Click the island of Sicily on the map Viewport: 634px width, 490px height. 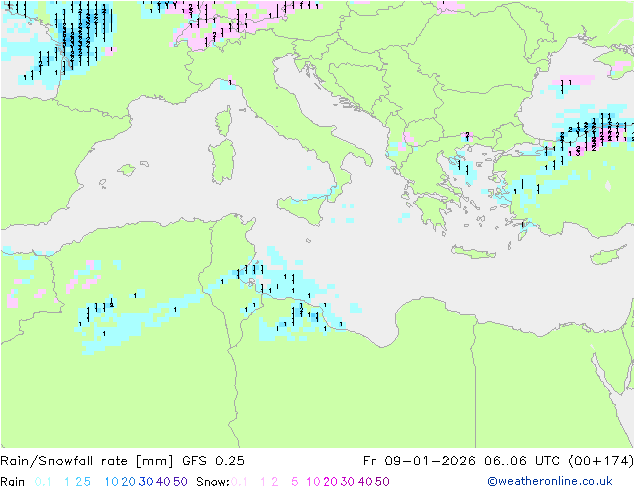(x=303, y=208)
